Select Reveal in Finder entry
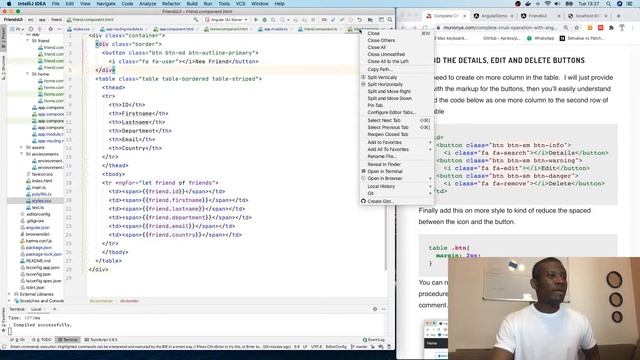Screen dimensions: 640x360 click(396, 164)
